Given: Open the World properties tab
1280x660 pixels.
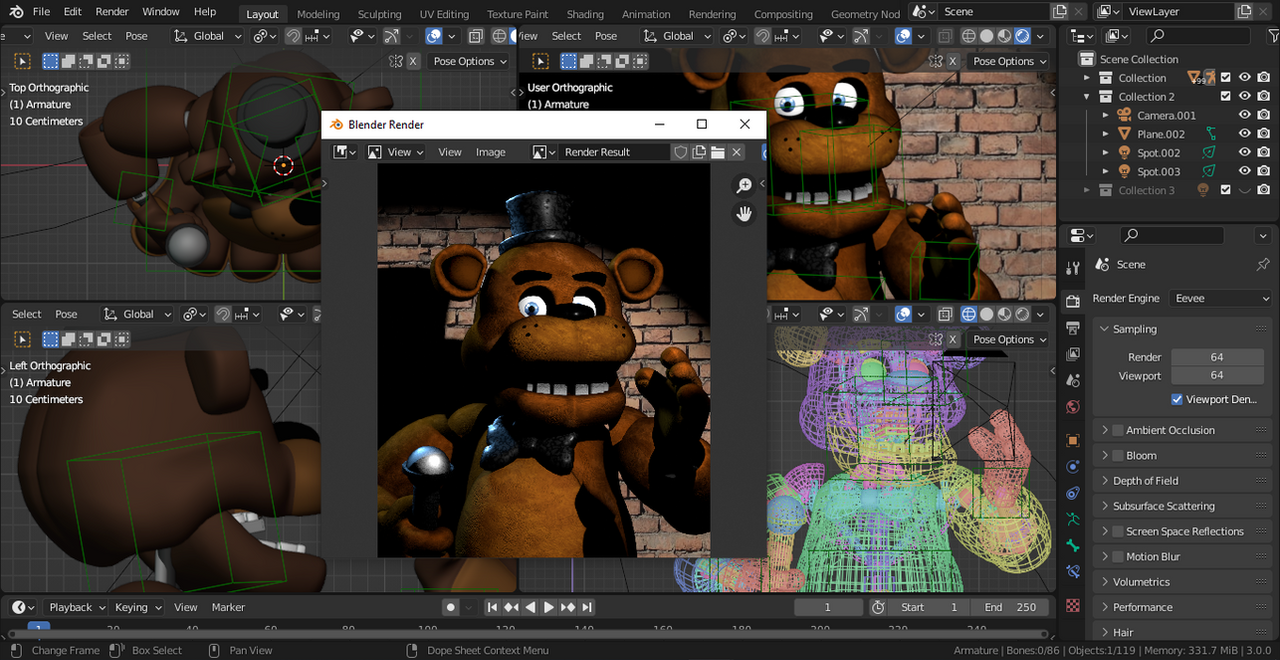Looking at the screenshot, I should (x=1073, y=407).
